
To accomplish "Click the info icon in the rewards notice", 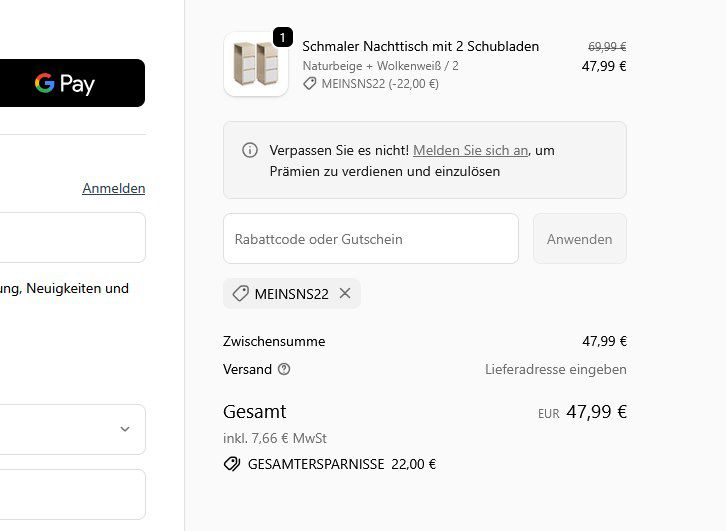I will pos(250,150).
